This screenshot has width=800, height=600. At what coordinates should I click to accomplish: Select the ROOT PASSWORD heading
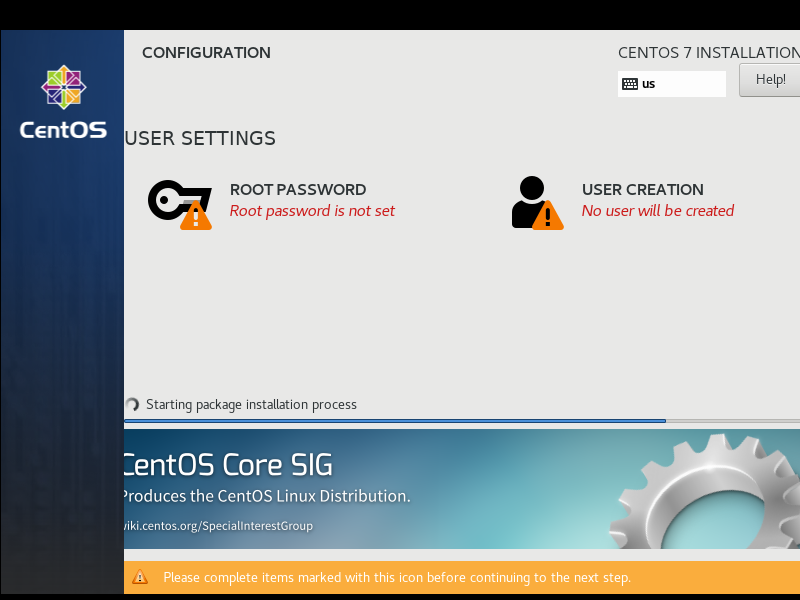click(298, 190)
